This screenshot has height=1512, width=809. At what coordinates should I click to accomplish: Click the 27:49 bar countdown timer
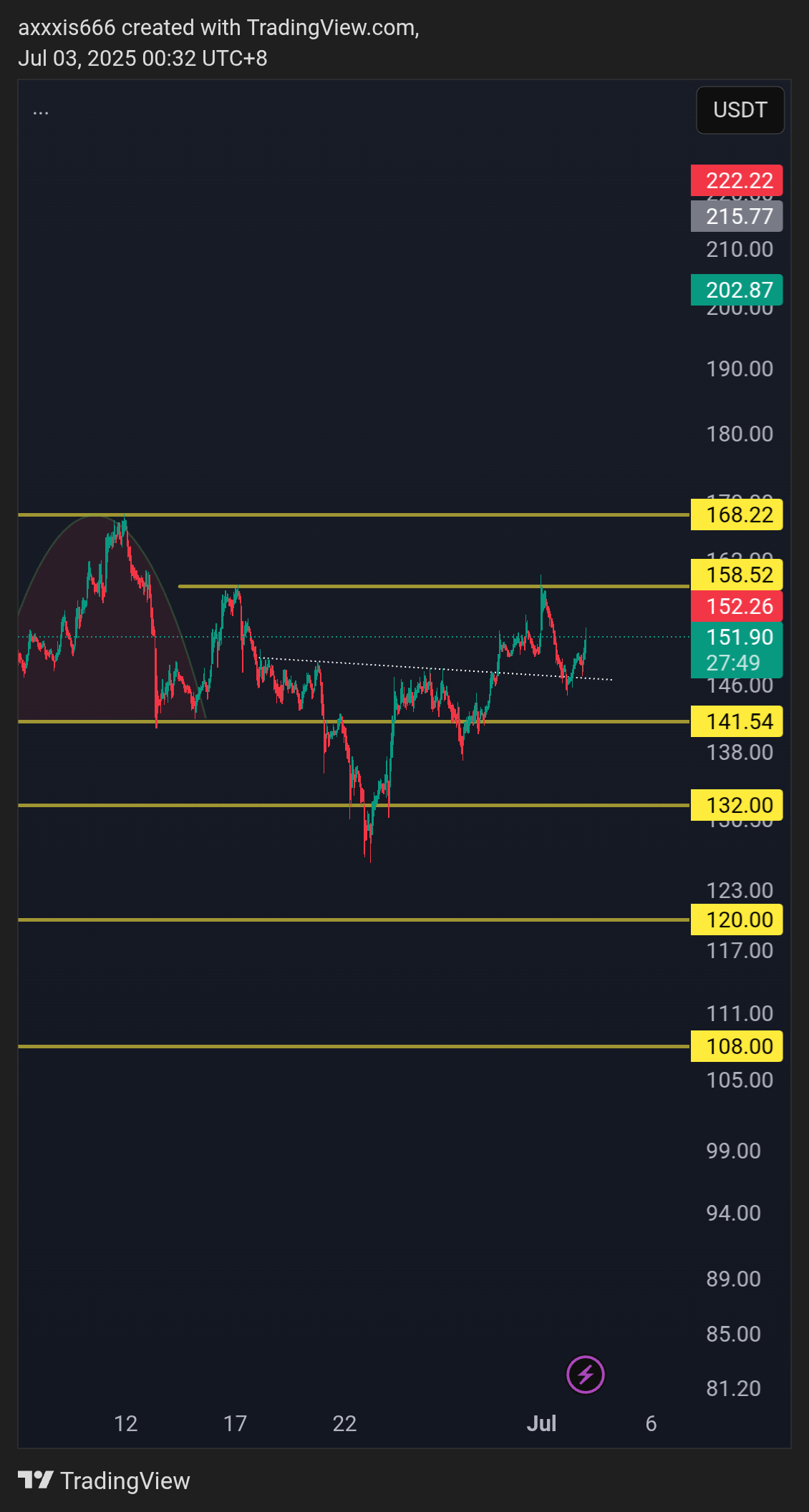click(x=733, y=663)
